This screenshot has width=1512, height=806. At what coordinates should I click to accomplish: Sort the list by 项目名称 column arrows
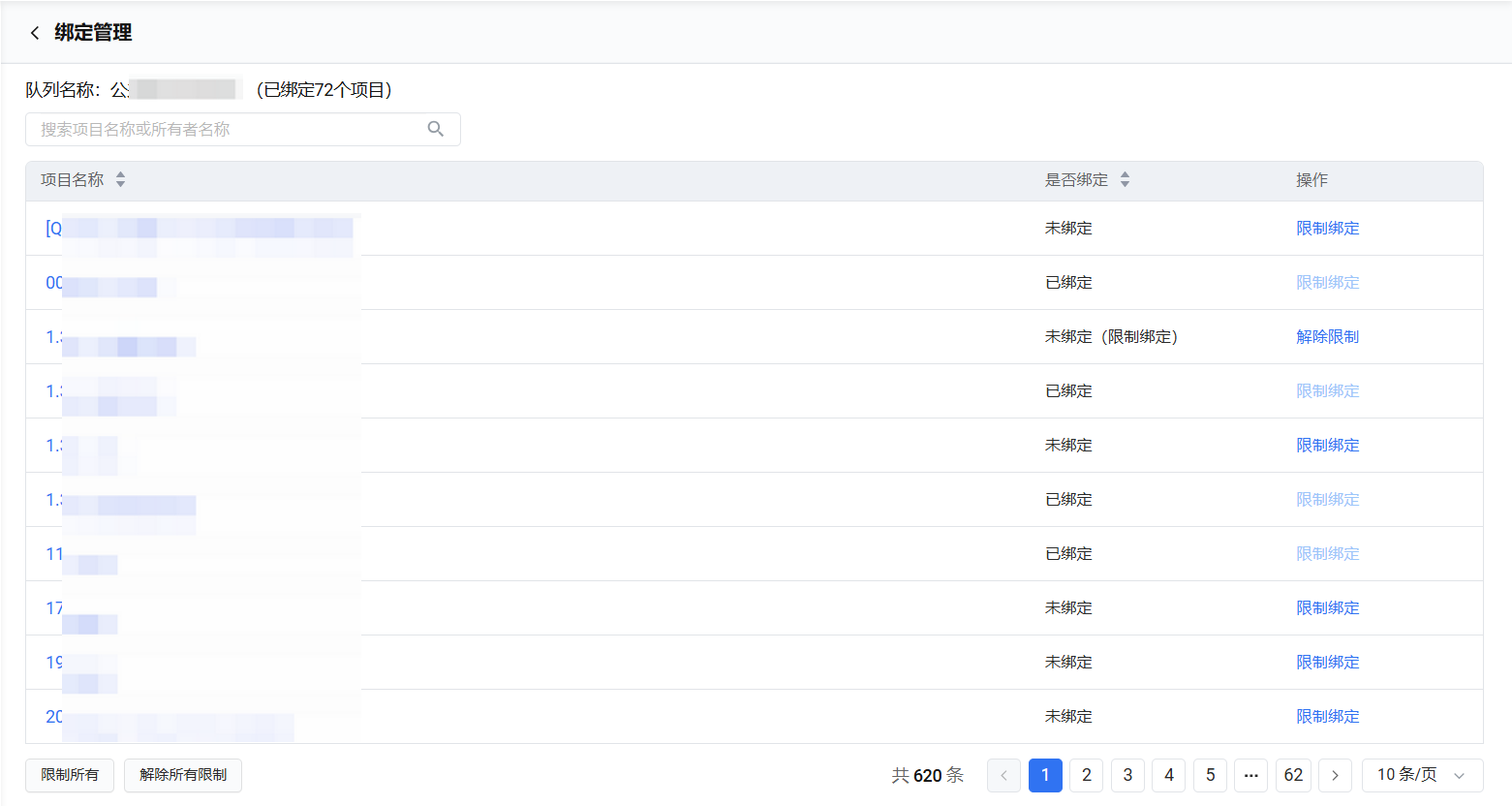pos(120,179)
